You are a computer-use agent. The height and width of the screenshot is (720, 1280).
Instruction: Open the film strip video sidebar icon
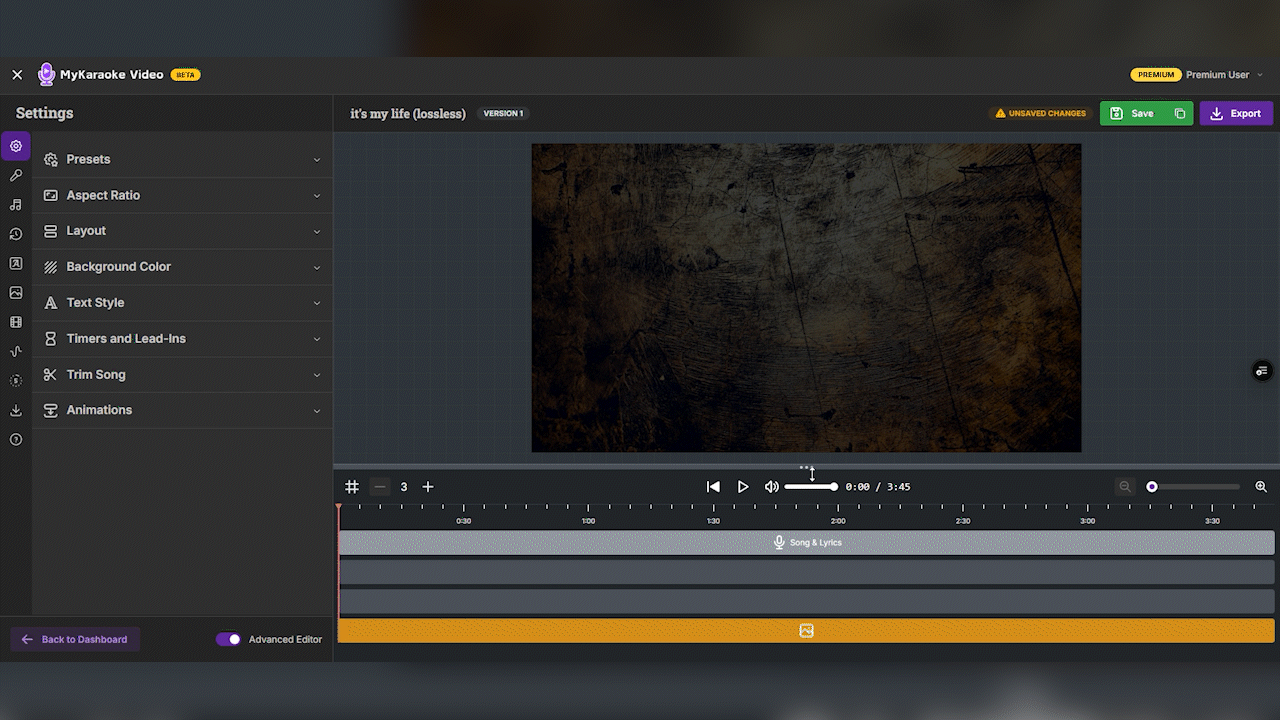pos(16,322)
